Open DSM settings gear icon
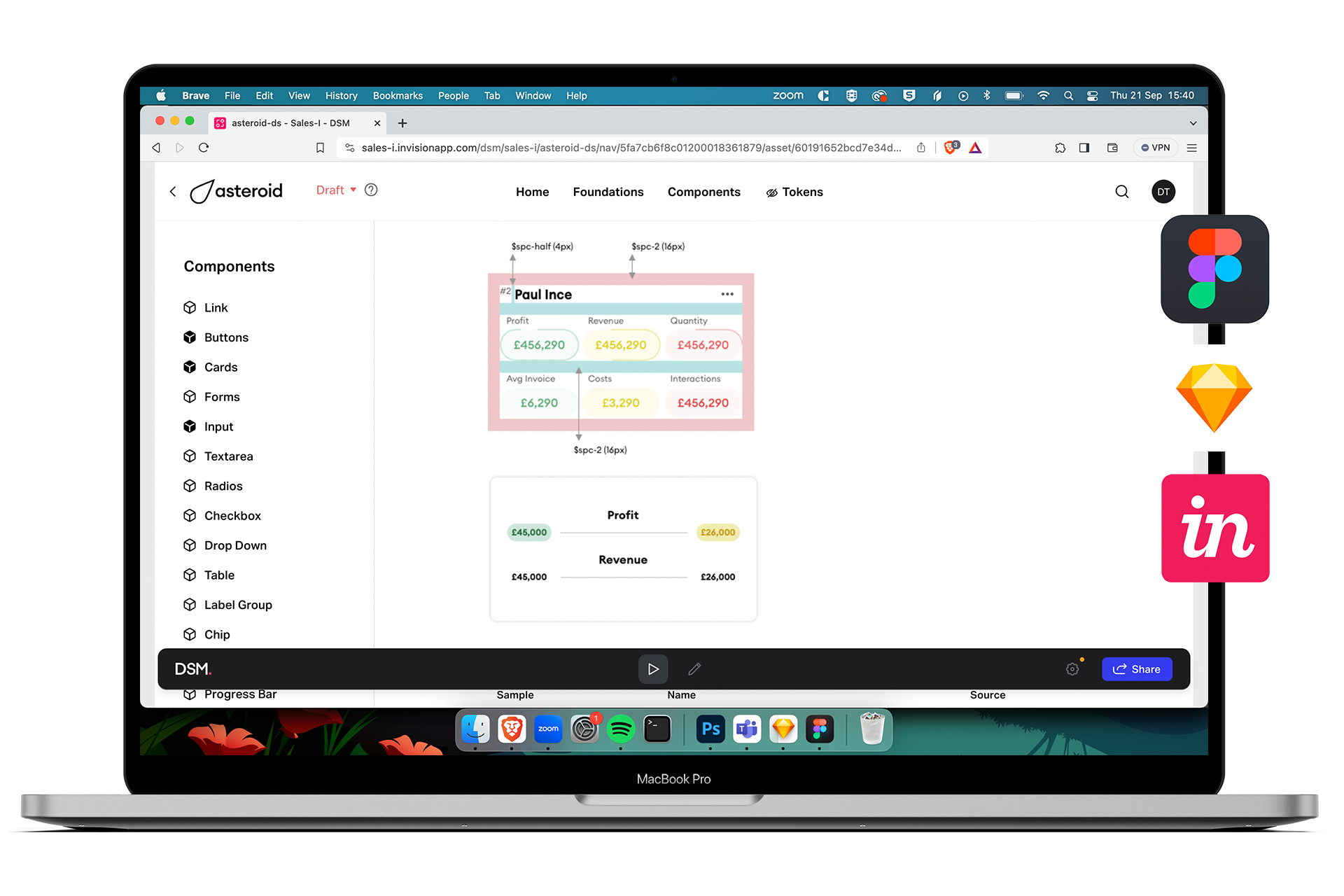This screenshot has width=1344, height=896. pos(1072,669)
